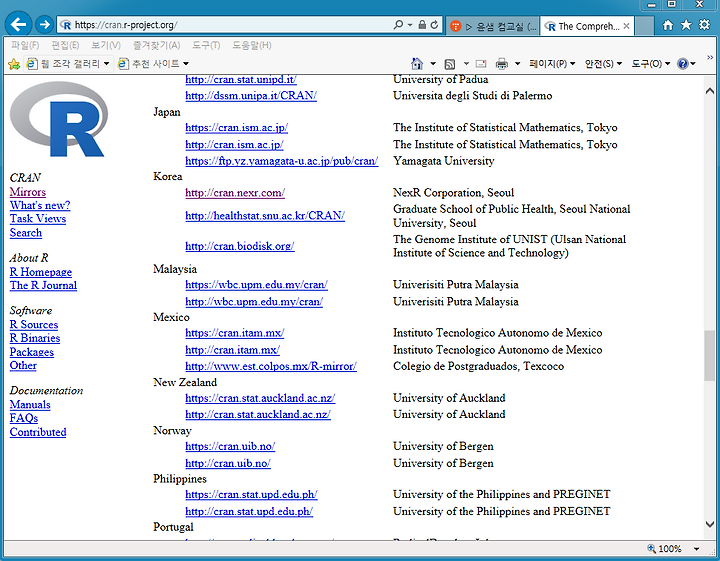Open the Task Views link
Screen dimensions: 720x561
pos(38,219)
